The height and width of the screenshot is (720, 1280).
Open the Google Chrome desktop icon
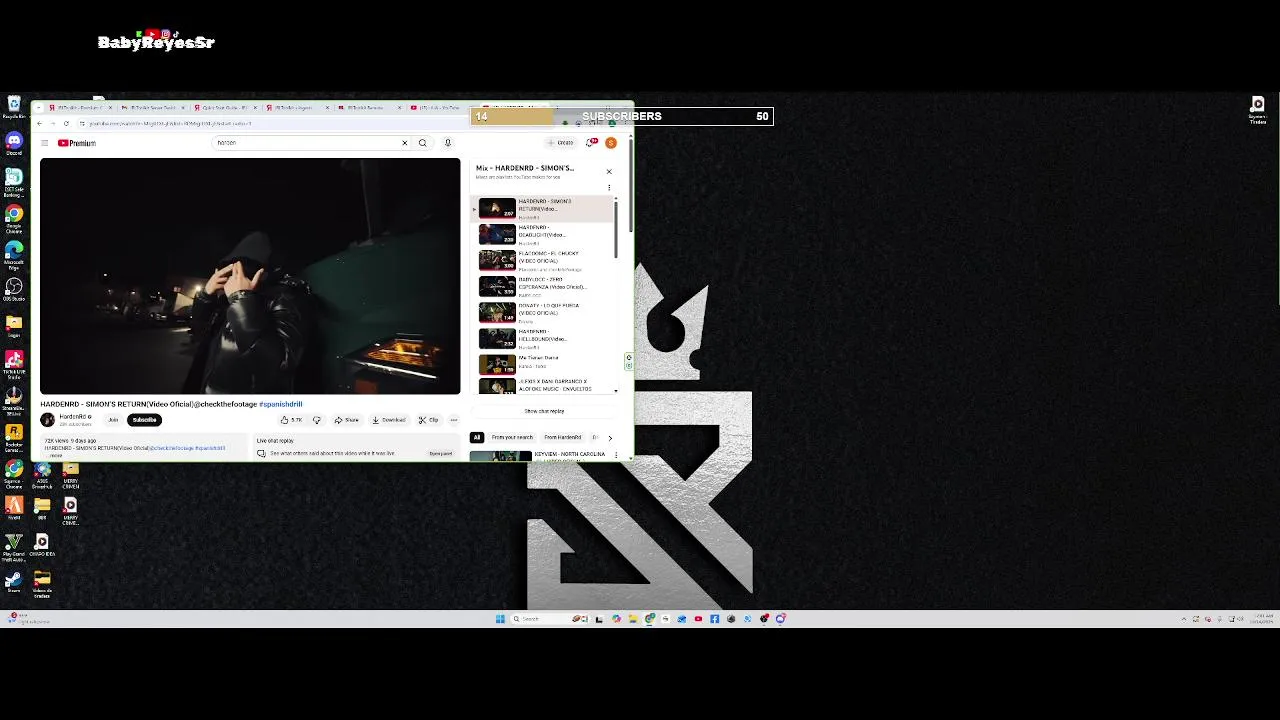[x=14, y=218]
